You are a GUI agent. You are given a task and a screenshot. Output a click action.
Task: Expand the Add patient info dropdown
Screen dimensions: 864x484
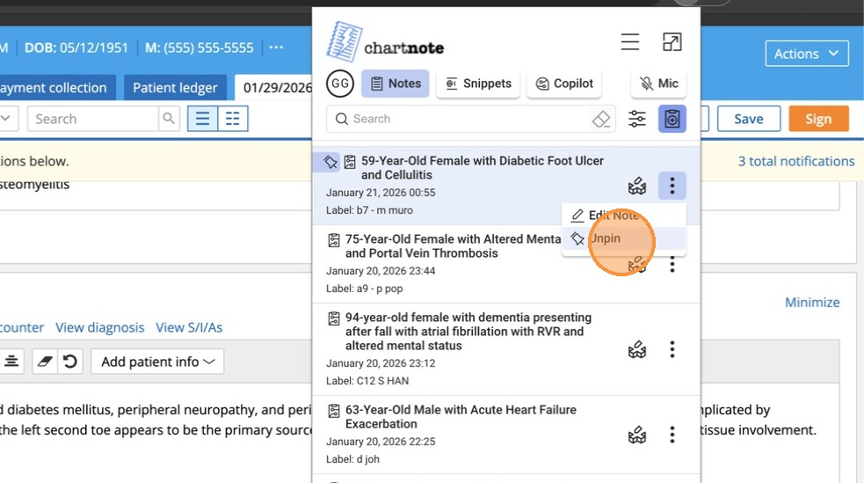pos(157,361)
